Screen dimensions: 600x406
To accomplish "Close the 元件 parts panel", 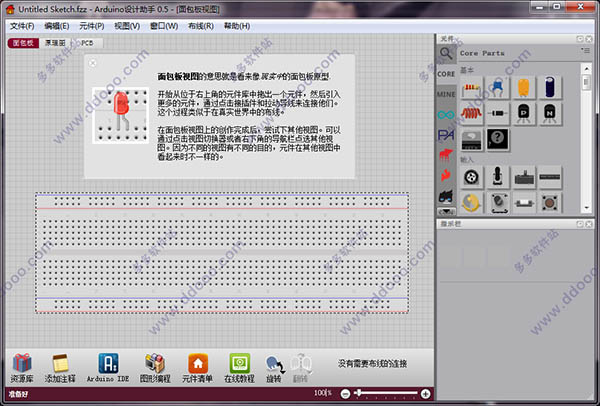I will point(589,39).
